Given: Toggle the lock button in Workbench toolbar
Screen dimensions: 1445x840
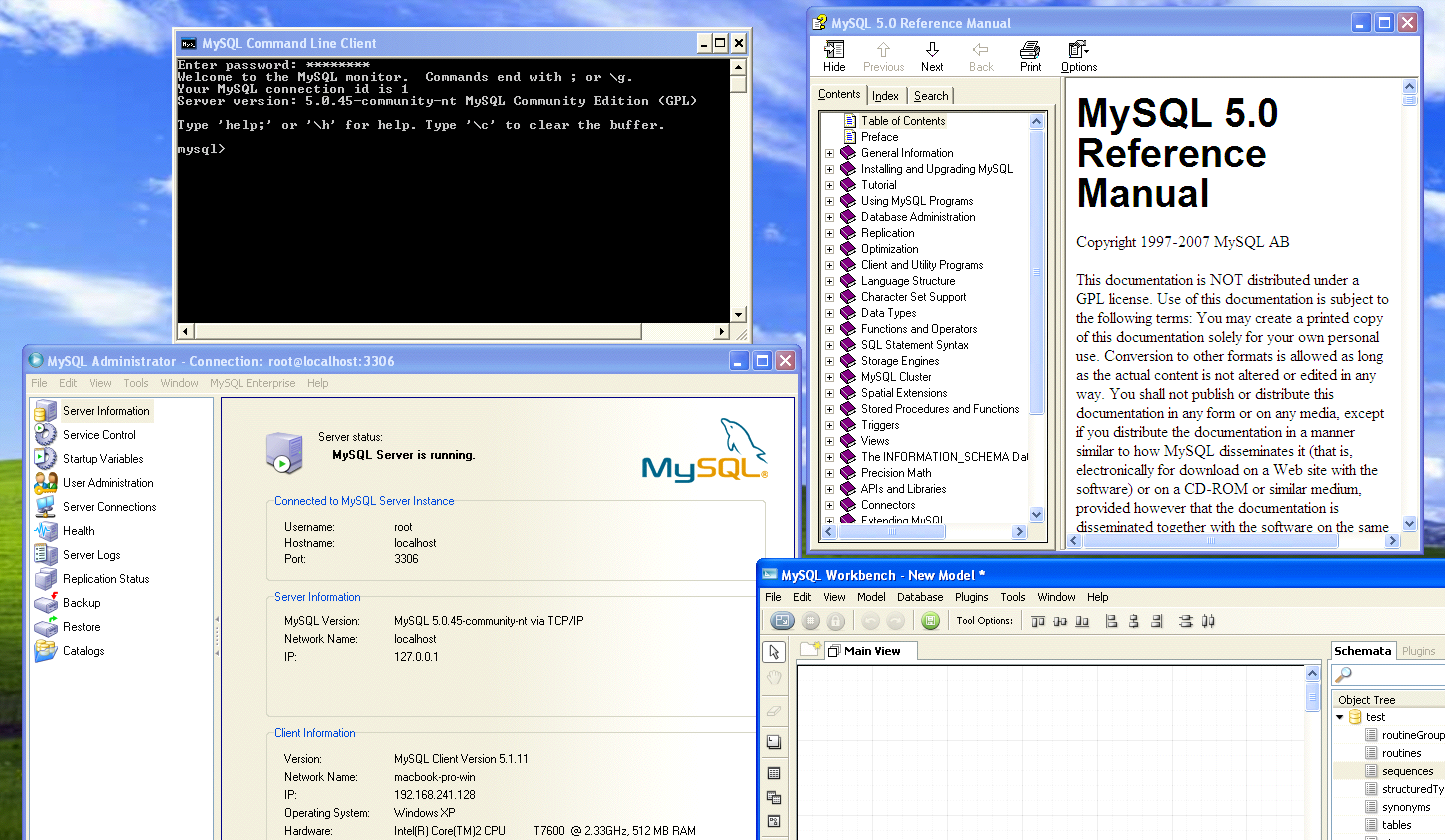Looking at the screenshot, I should pos(836,621).
